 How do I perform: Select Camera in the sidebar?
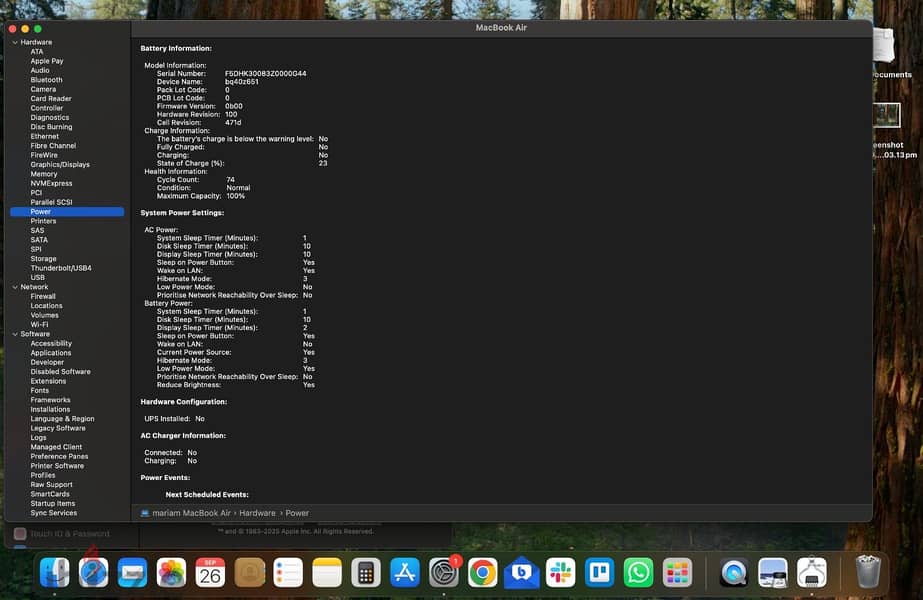point(43,89)
